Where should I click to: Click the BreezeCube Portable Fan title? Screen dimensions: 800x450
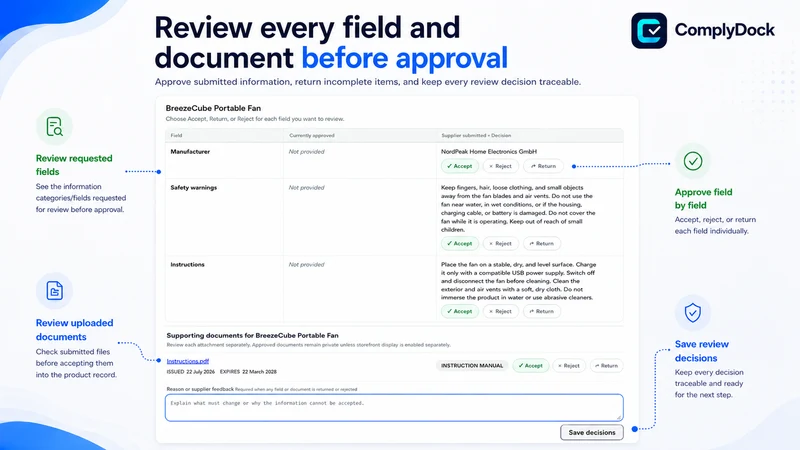coord(213,108)
